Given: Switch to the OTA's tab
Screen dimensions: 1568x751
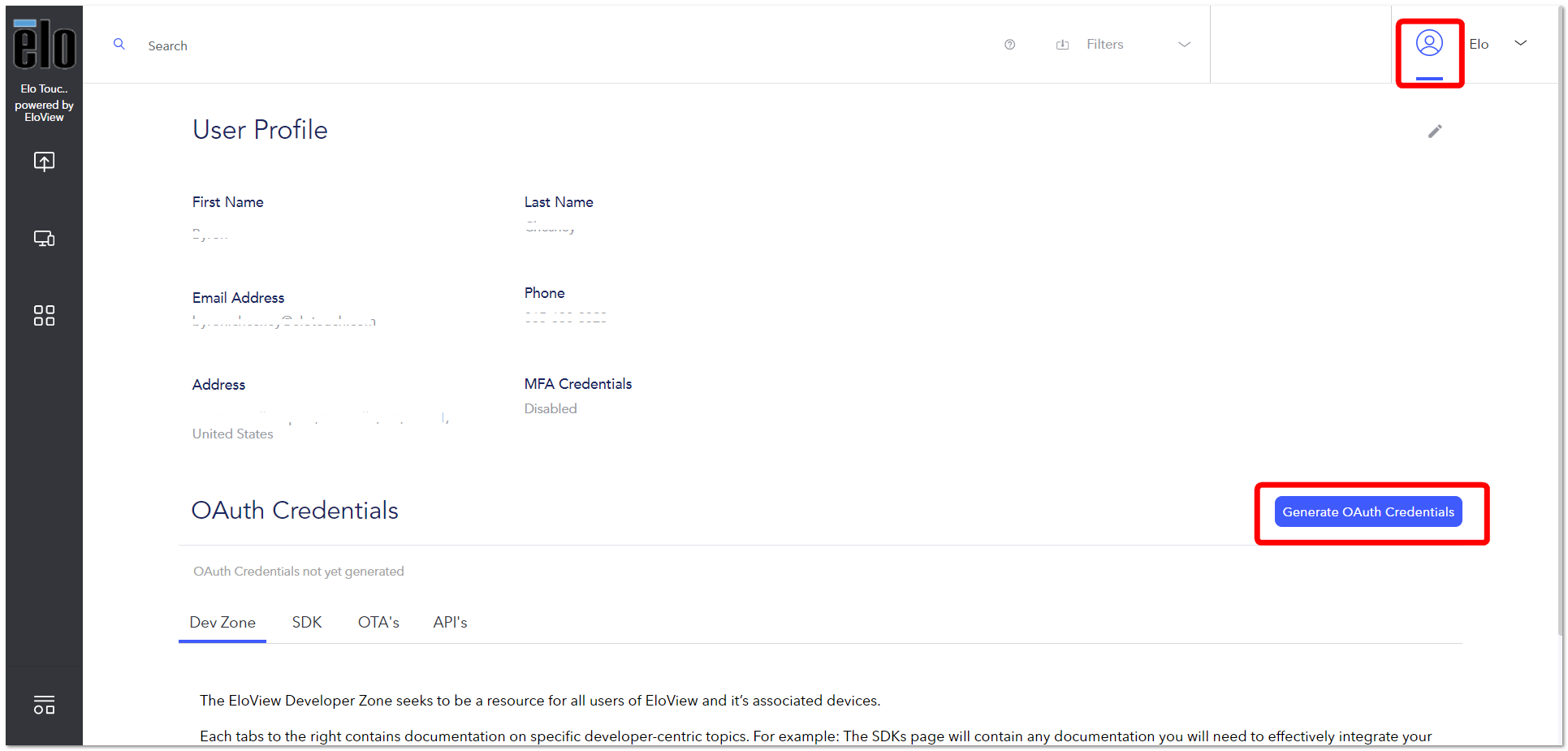Looking at the screenshot, I should pyautogui.click(x=378, y=622).
